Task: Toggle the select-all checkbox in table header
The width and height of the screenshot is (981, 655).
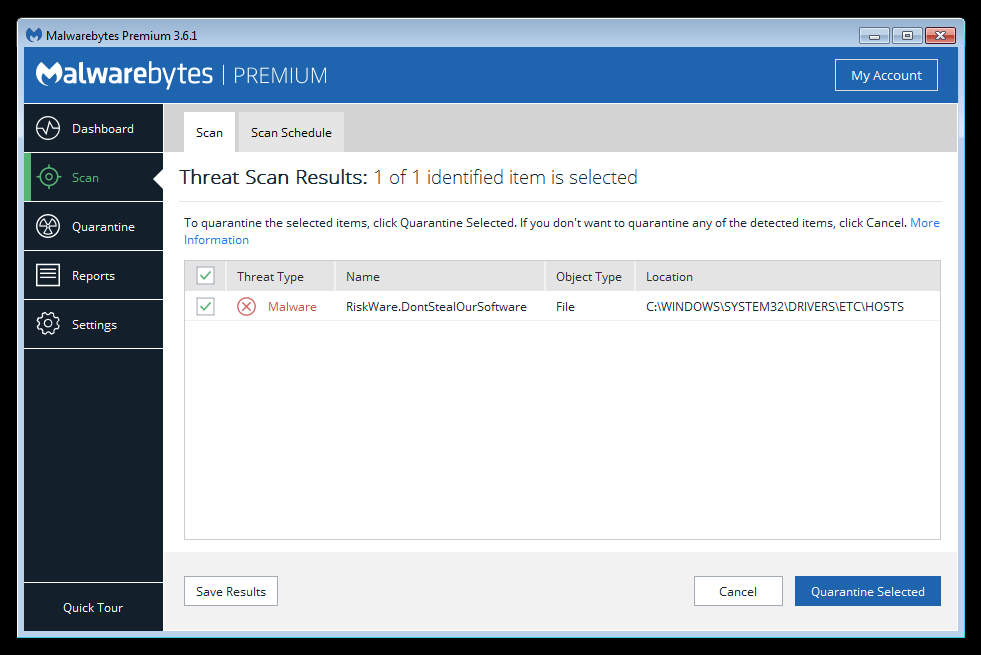Action: point(206,276)
